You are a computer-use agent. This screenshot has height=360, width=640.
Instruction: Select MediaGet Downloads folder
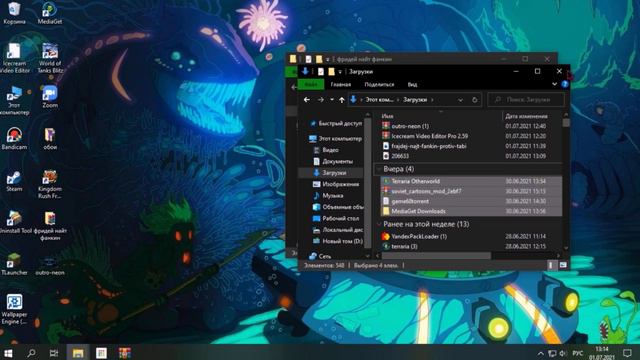[x=471, y=211]
